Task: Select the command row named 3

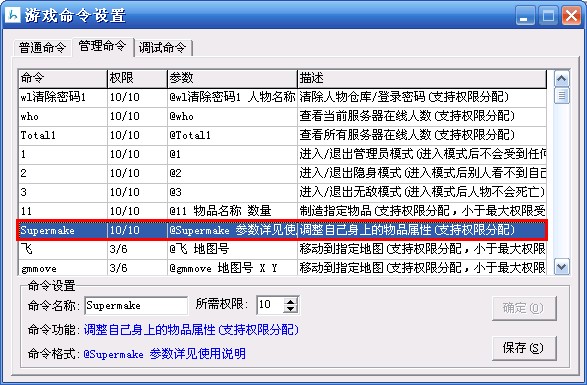Action: (282, 192)
